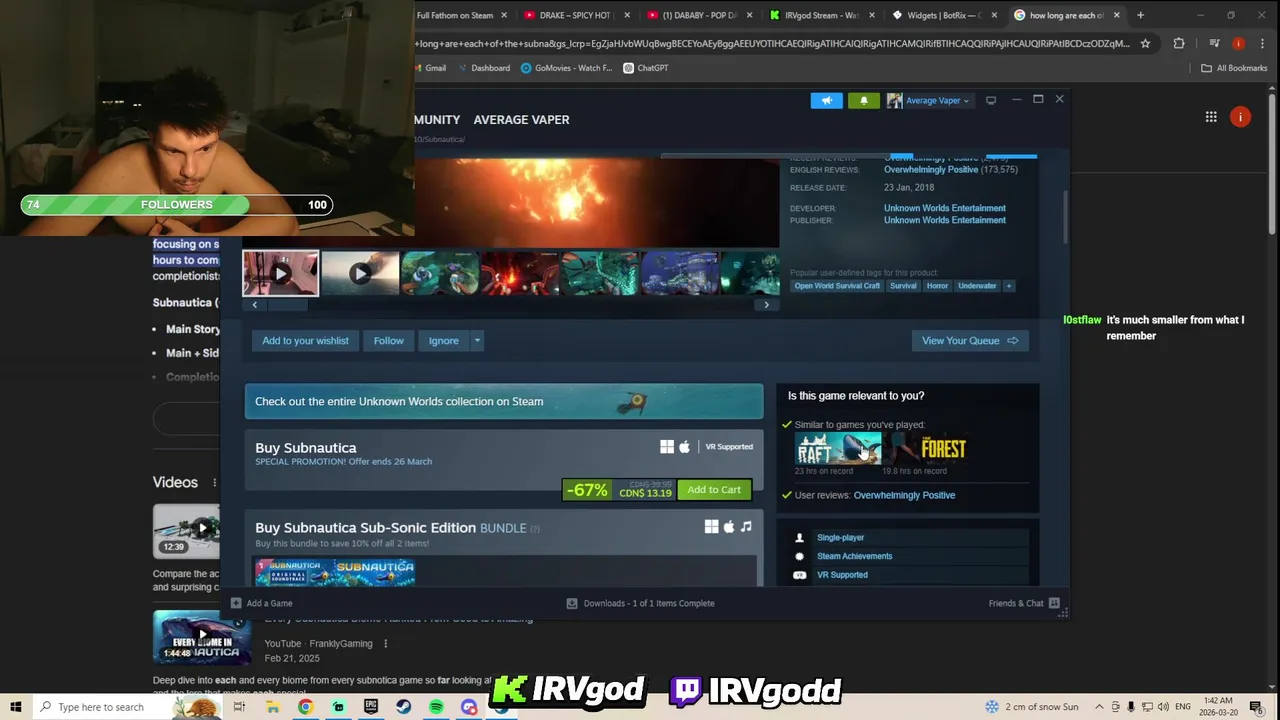Open the Raft similar game image
1280x720 pixels.
pyautogui.click(x=838, y=449)
